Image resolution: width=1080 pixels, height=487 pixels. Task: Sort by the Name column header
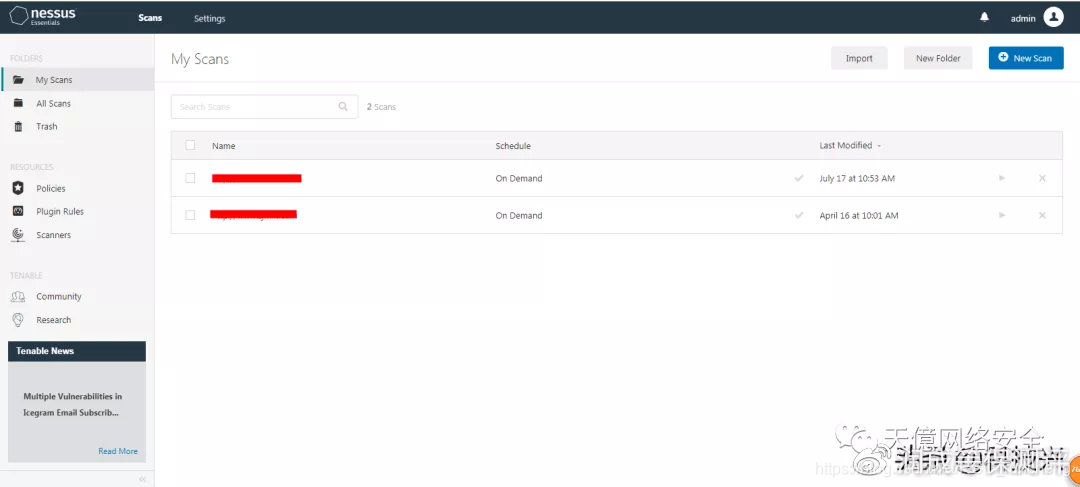[x=224, y=146]
